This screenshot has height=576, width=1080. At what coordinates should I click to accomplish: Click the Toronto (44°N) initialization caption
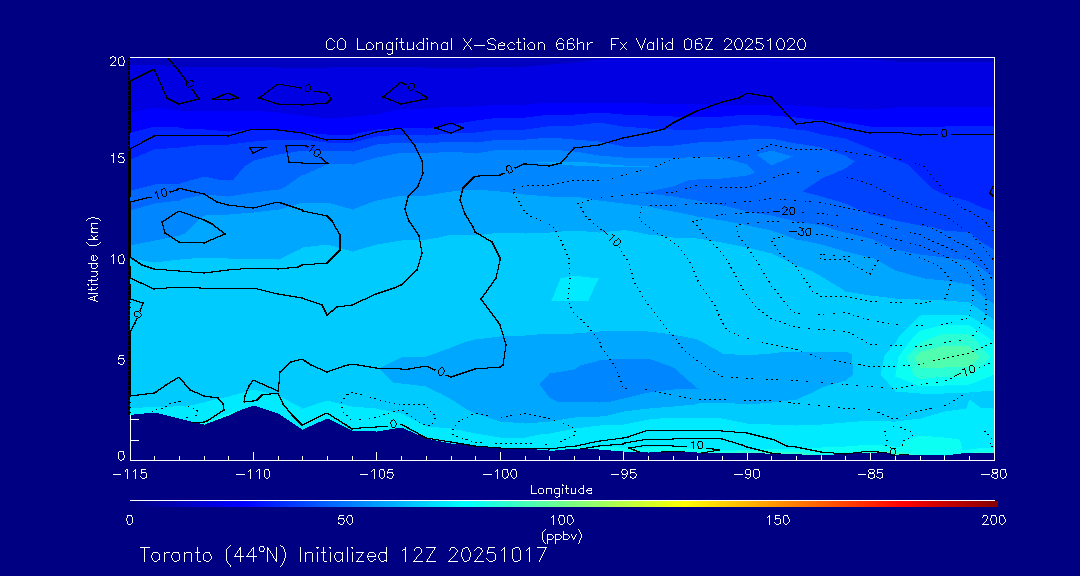[x=343, y=555]
